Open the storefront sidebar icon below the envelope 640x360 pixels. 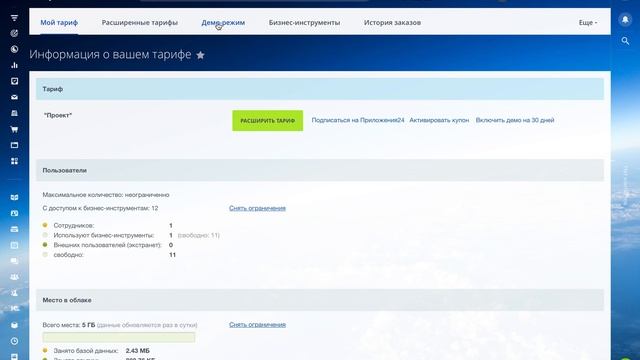coord(14,113)
